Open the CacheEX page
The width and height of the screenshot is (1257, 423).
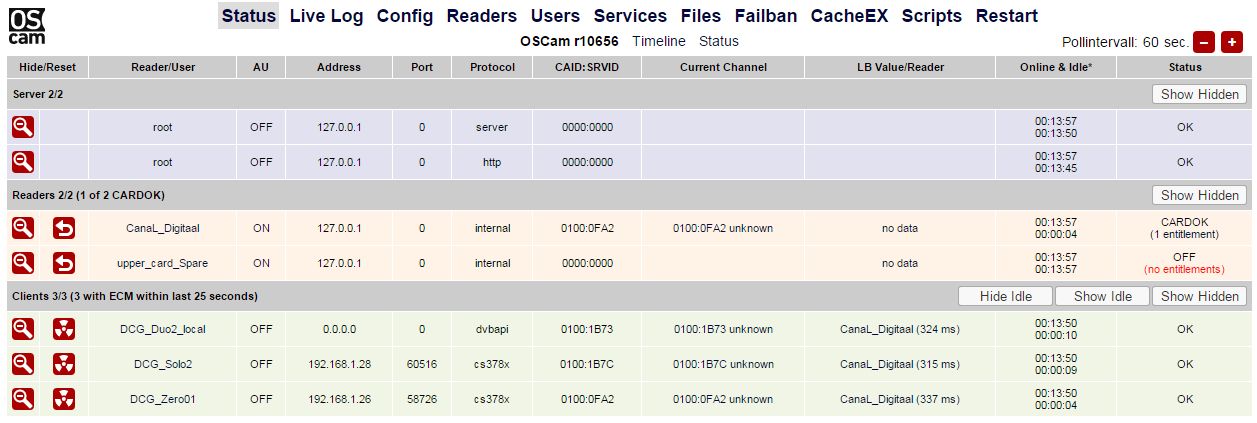tap(849, 16)
